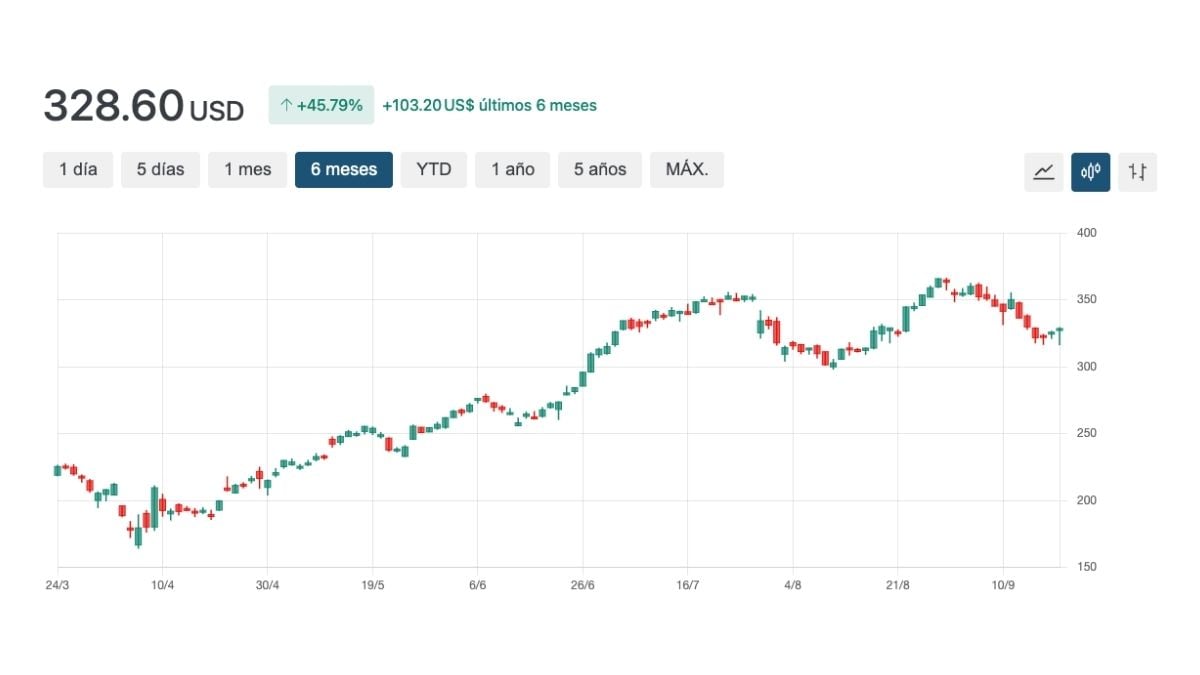Click the green up-arrow in percentage badge
Image resolution: width=1200 pixels, height=675 pixels.
tap(286, 105)
